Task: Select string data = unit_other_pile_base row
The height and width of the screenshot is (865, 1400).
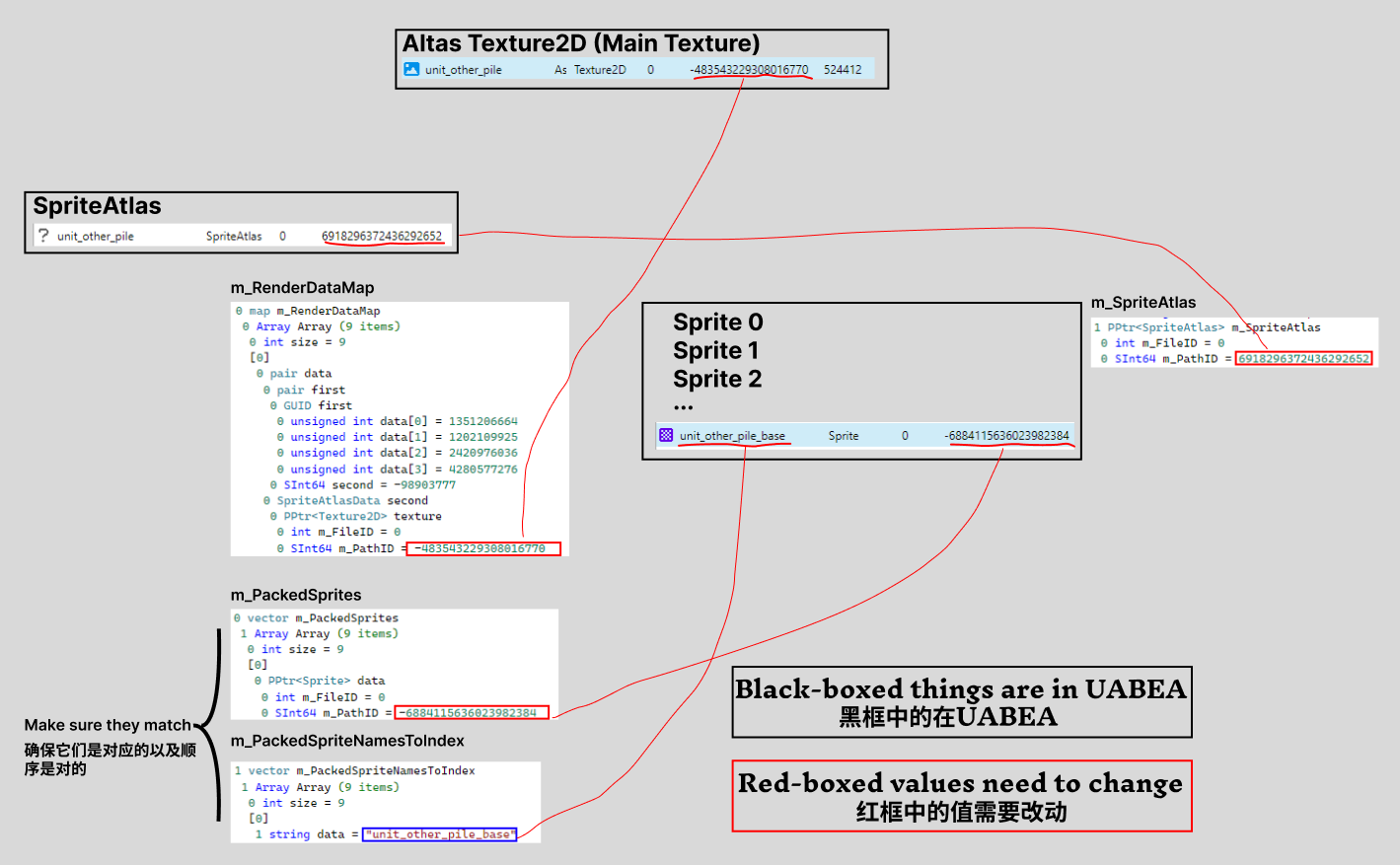Action: coord(395,833)
